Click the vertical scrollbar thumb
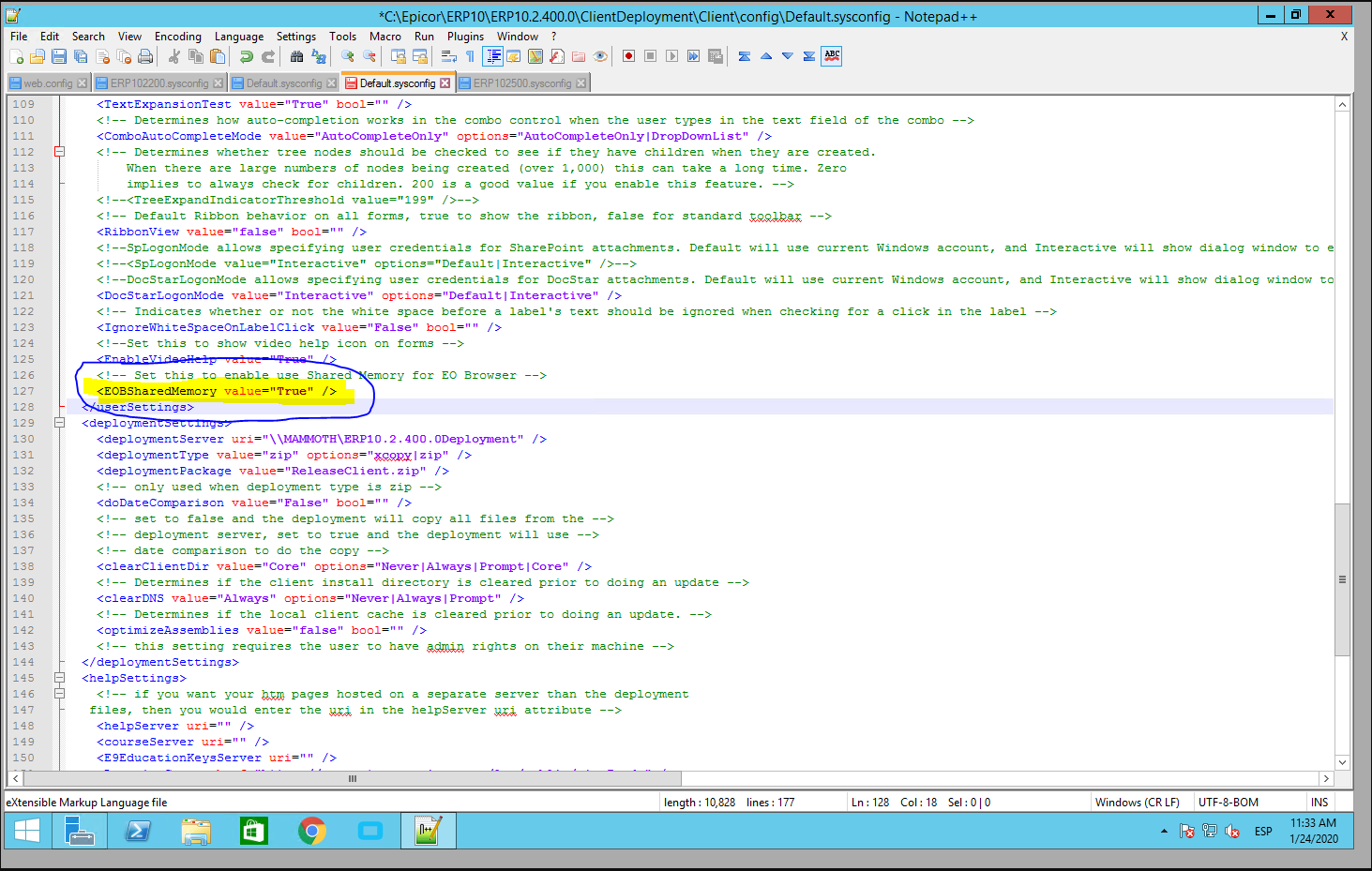Viewport: 1372px width, 871px height. 1342,579
